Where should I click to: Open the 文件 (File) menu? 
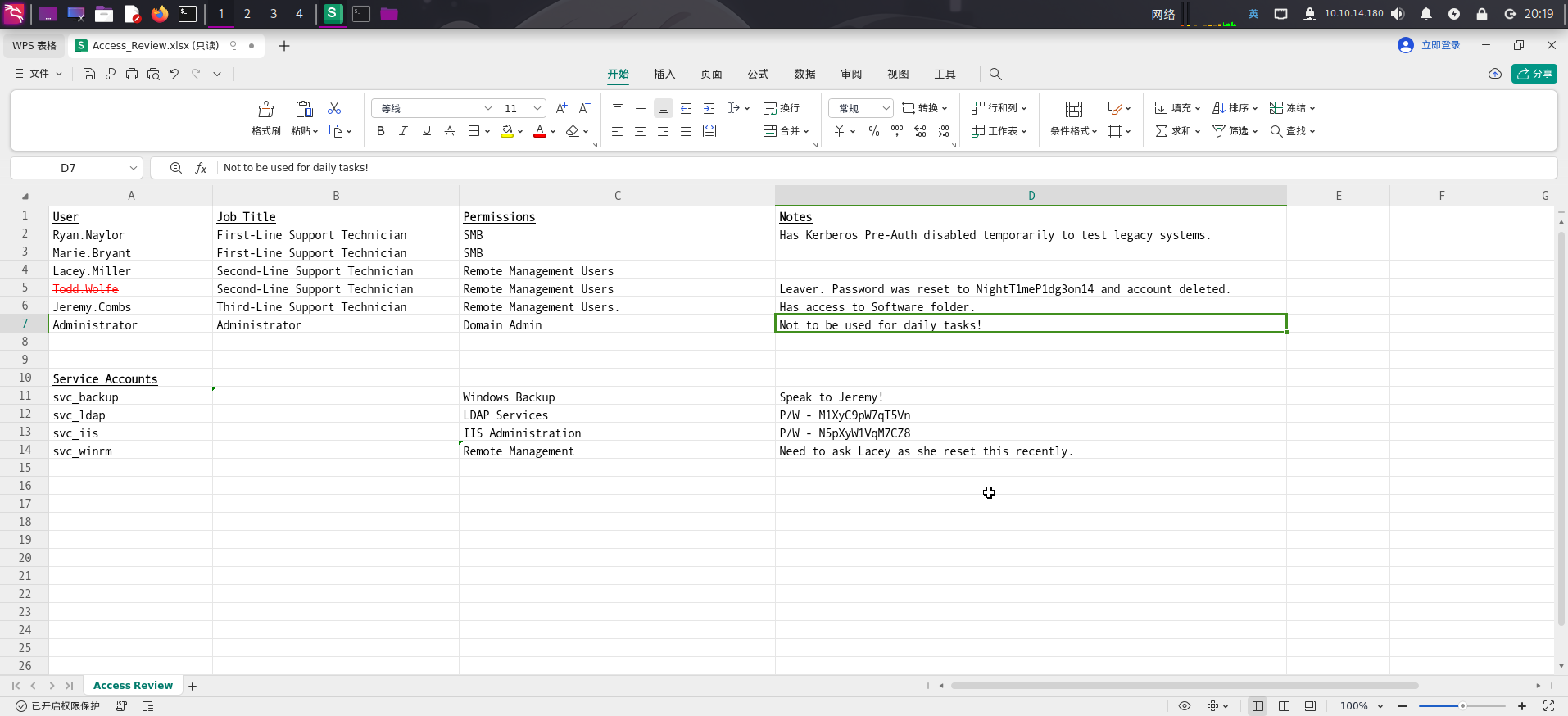(x=39, y=74)
